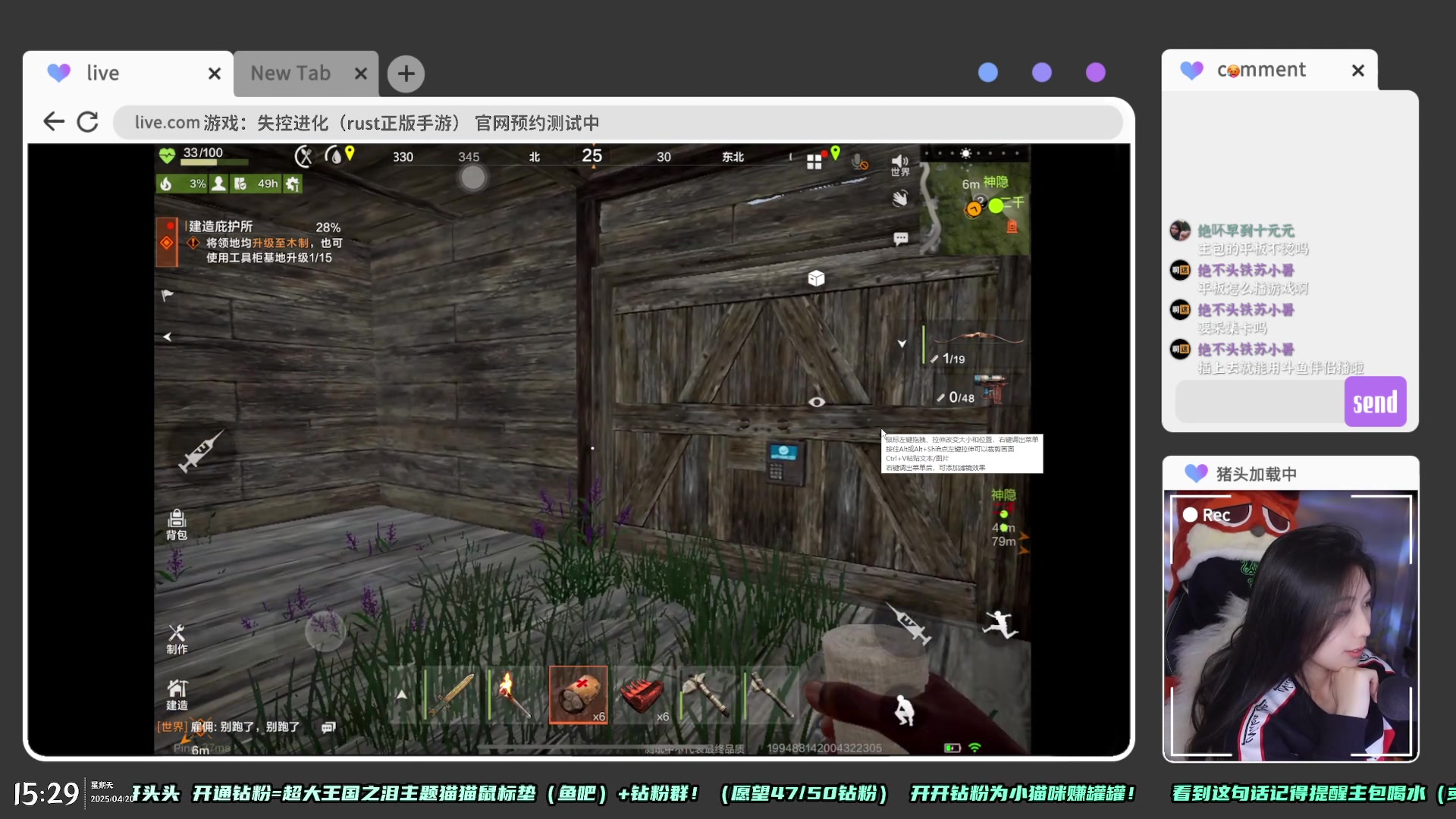Click the comment text input field

point(1260,402)
